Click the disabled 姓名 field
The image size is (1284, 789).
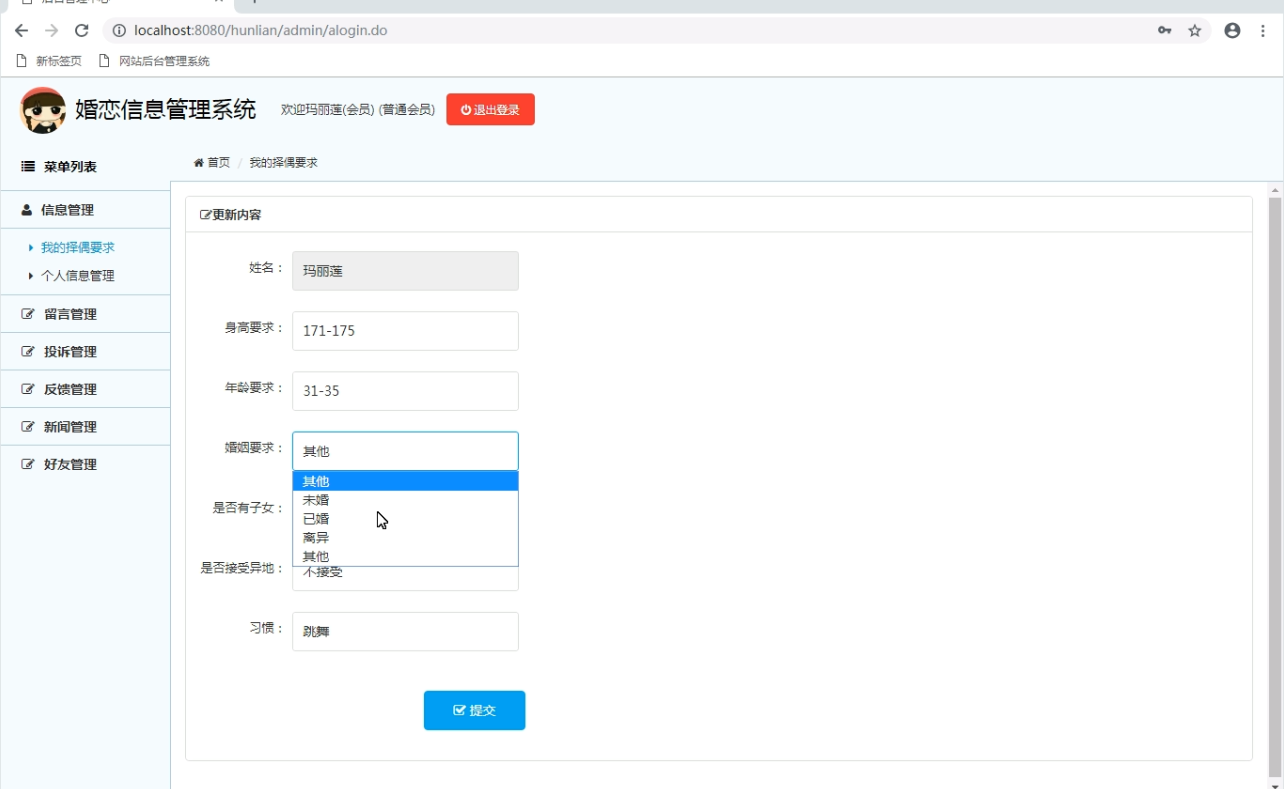(405, 271)
